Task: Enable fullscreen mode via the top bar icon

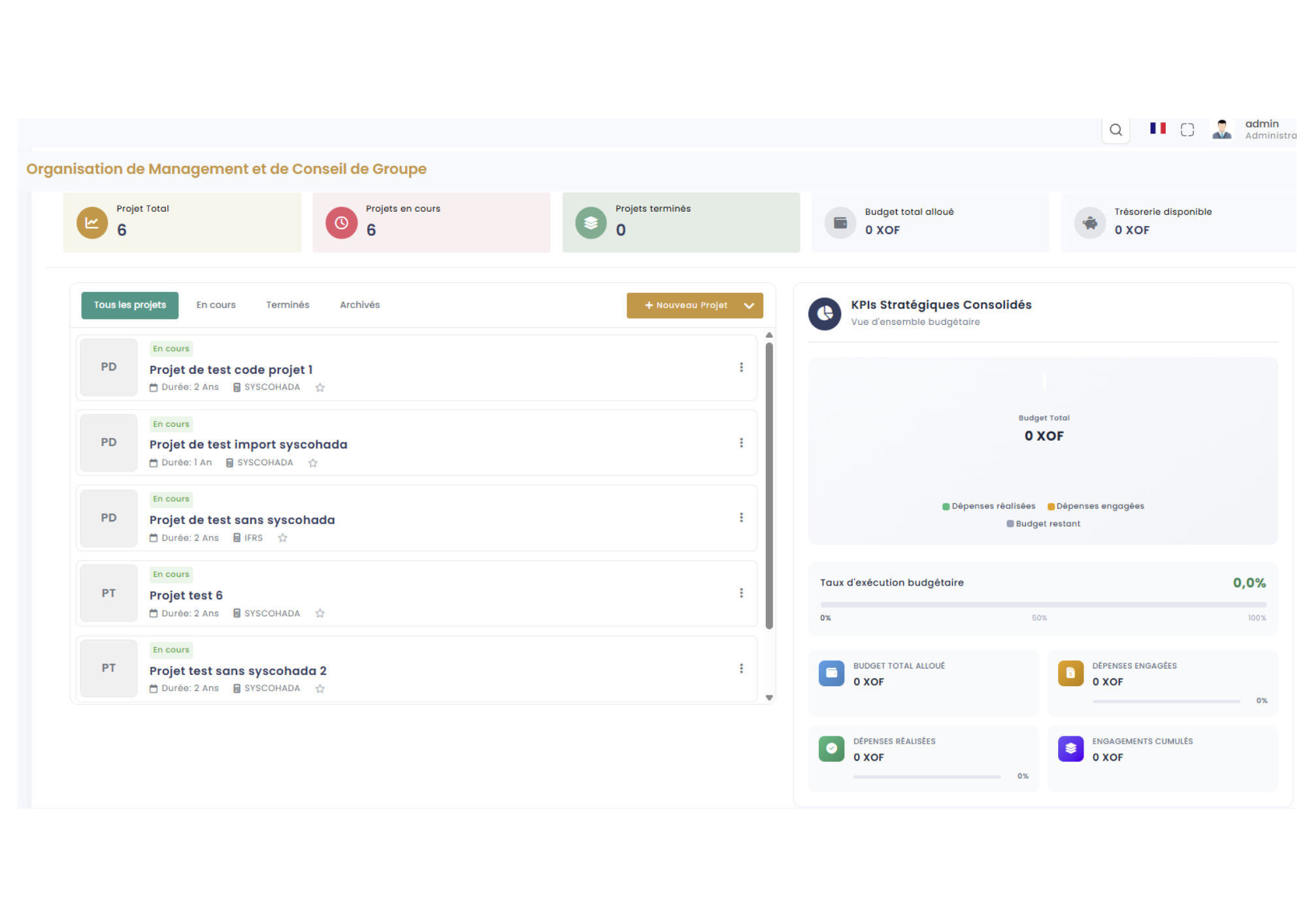Action: point(1187,129)
